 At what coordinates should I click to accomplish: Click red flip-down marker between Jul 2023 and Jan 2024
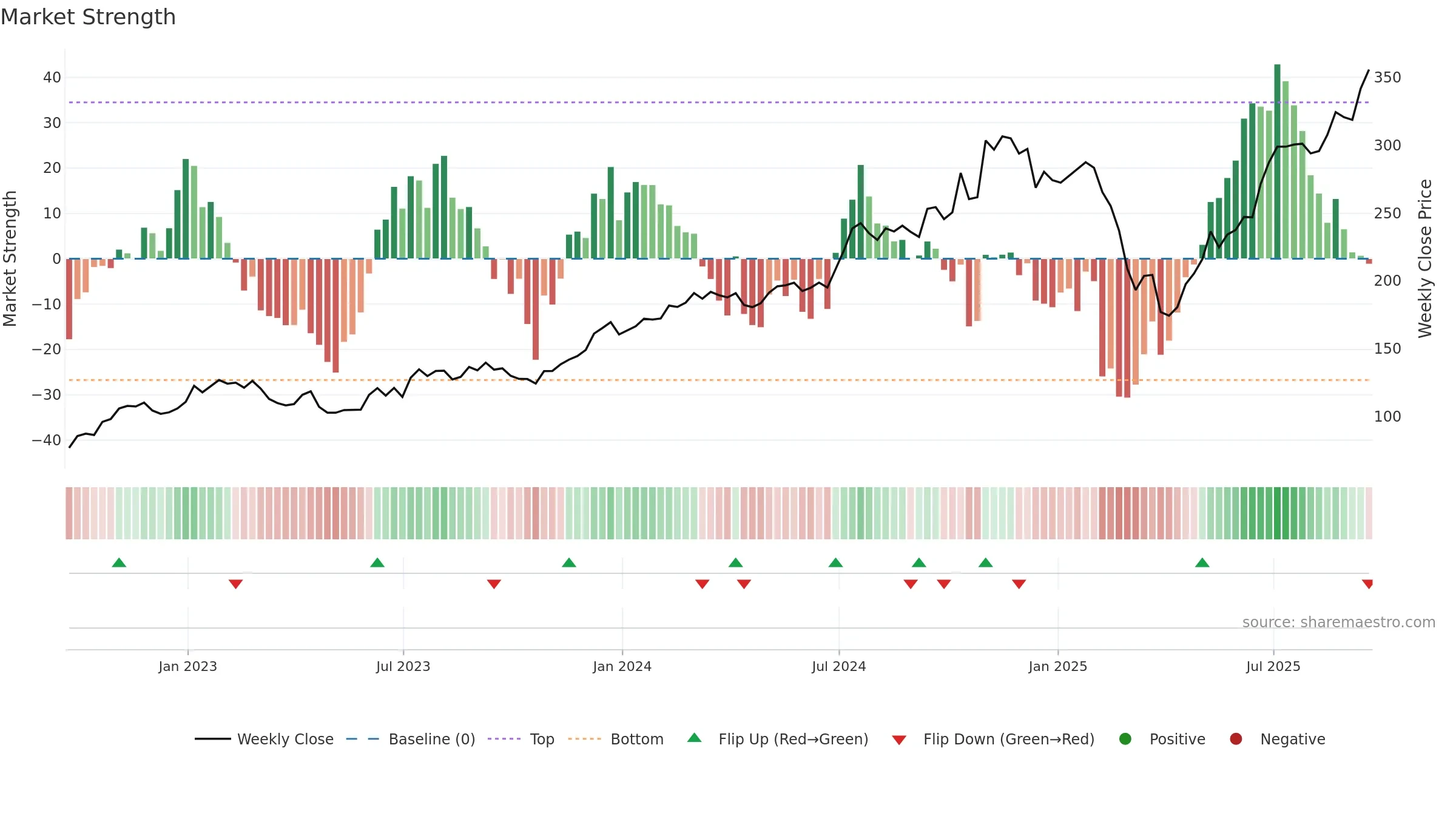(494, 584)
